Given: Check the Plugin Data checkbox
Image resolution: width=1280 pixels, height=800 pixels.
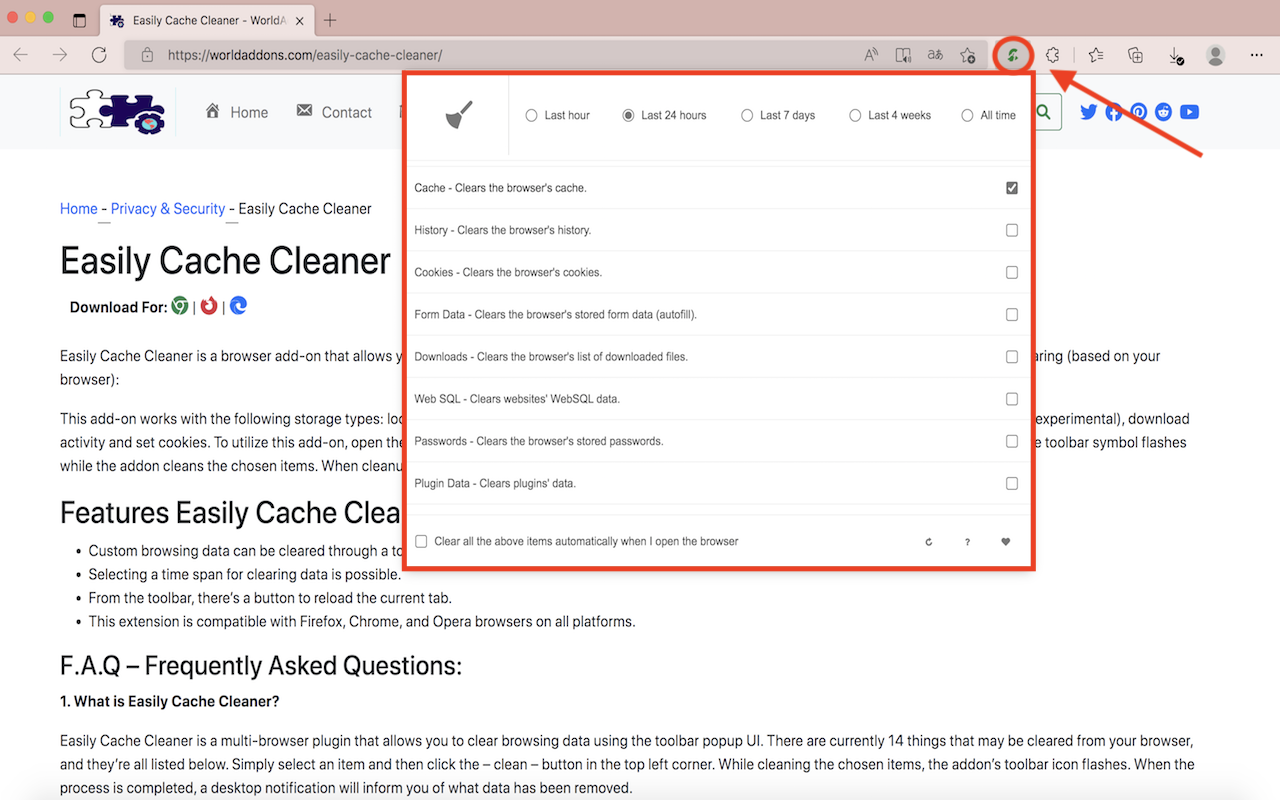Looking at the screenshot, I should (x=1012, y=483).
